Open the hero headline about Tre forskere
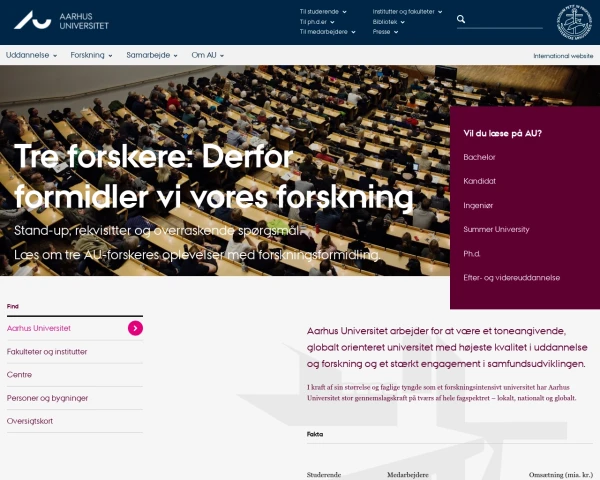The width and height of the screenshot is (600, 480). coord(213,177)
